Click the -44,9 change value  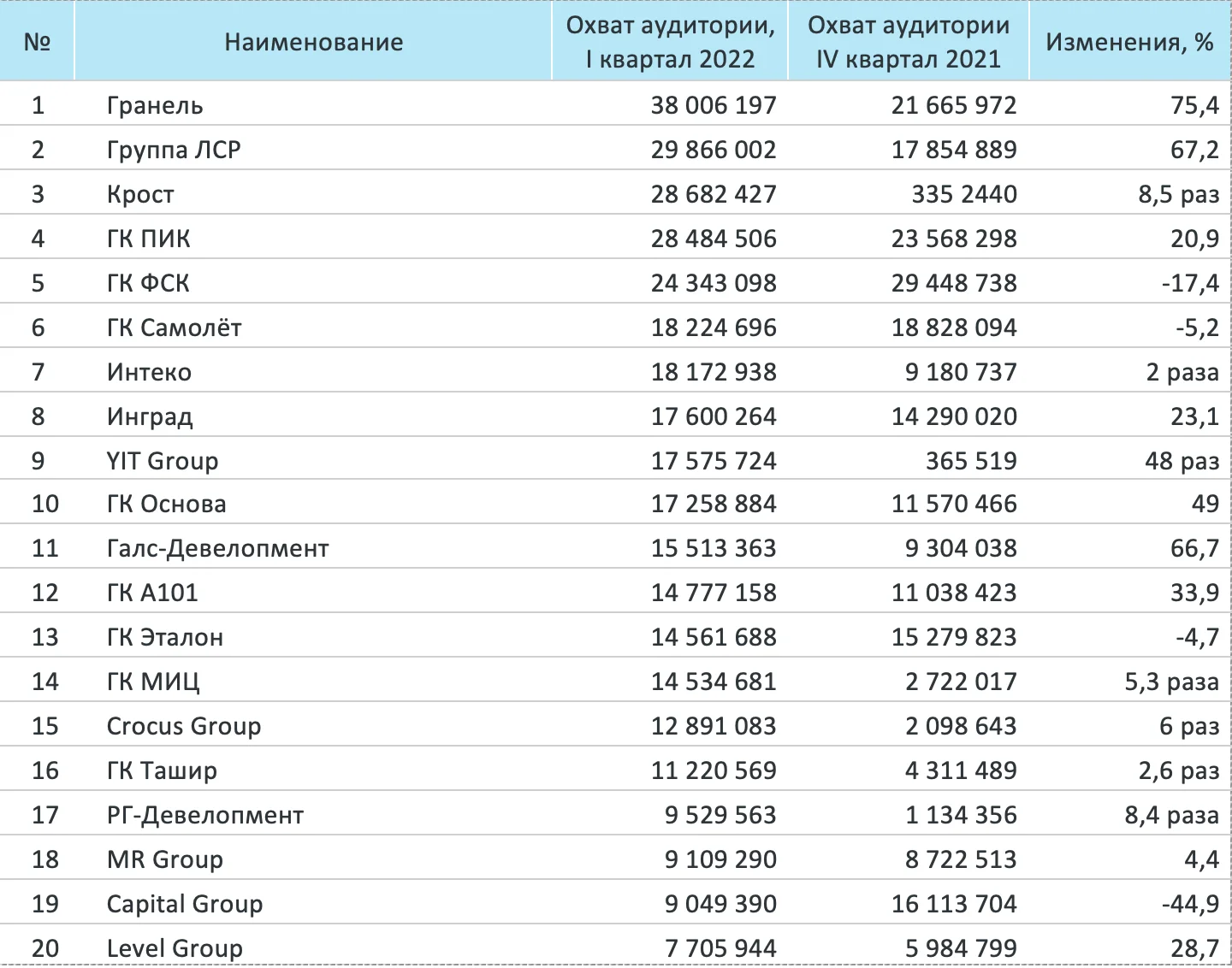(x=1189, y=904)
